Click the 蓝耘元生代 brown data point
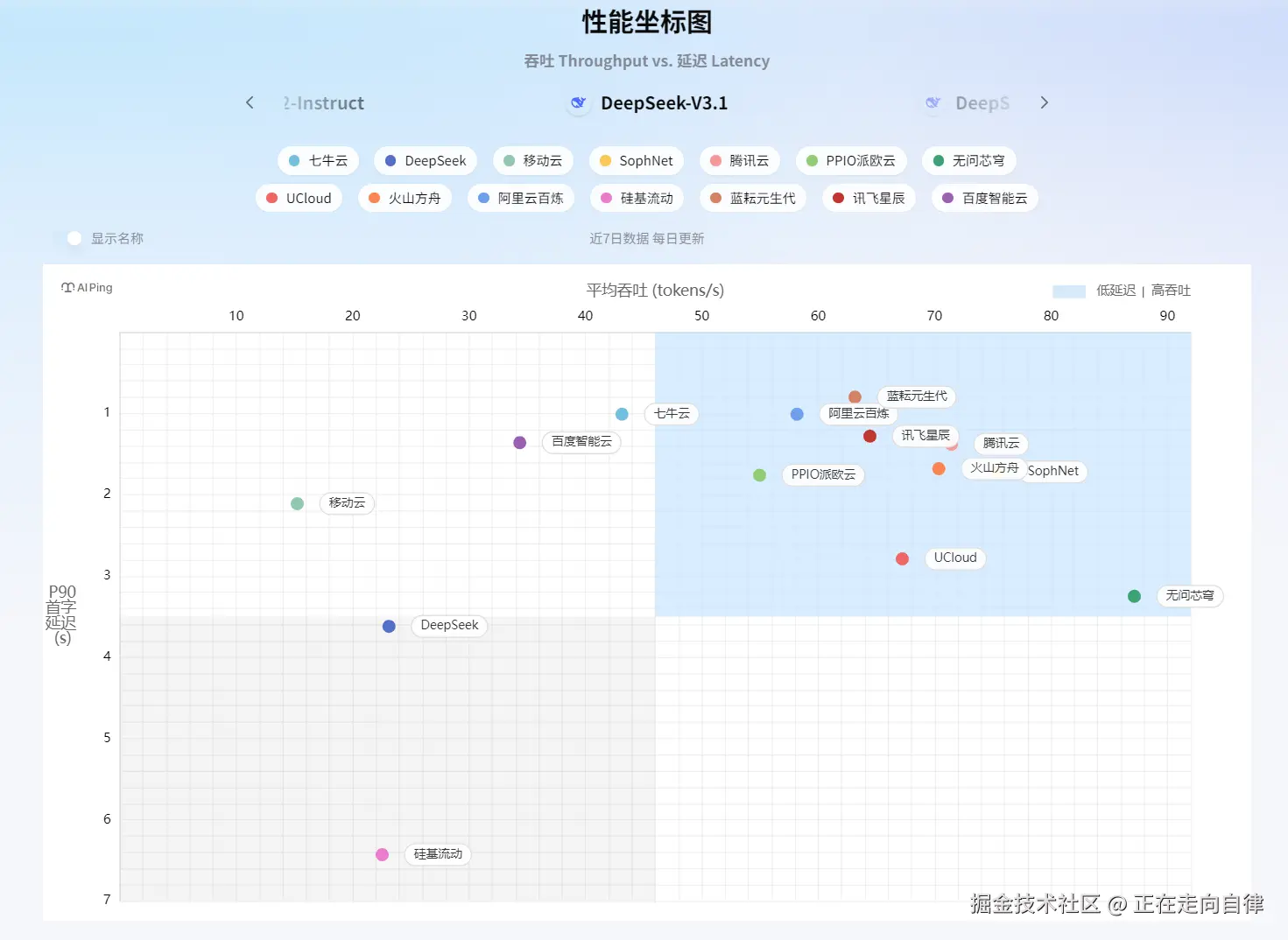Screen dimensions: 1288x940 tap(855, 397)
